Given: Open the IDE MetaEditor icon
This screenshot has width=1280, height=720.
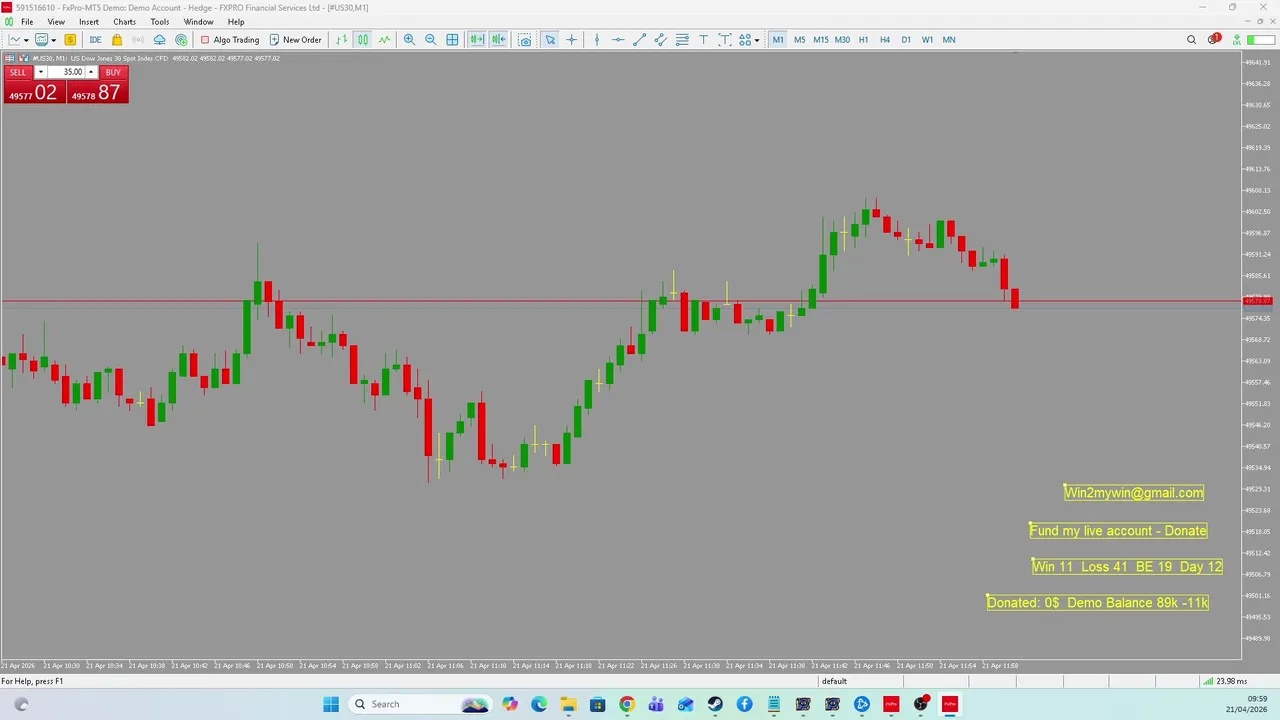Looking at the screenshot, I should pos(95,40).
